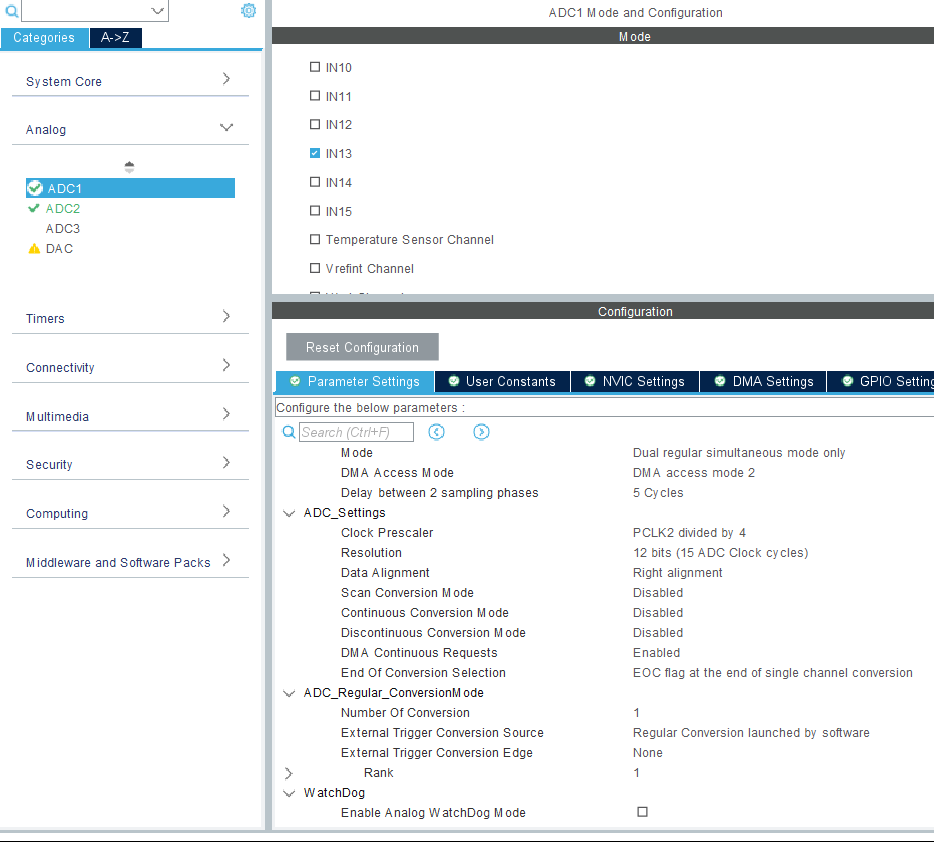
Task: Tick the Vrefint Channel checkbox
Action: tap(315, 268)
